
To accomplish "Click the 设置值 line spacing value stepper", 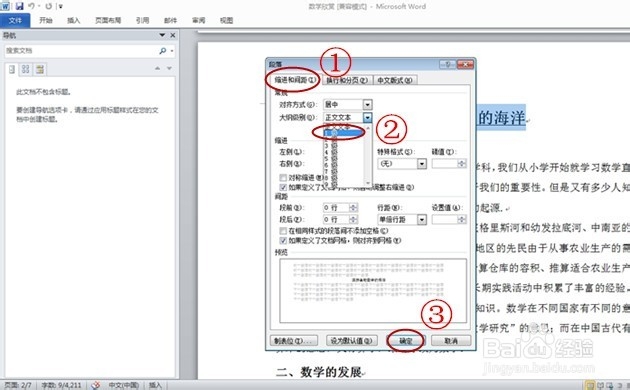I will tap(462, 219).
